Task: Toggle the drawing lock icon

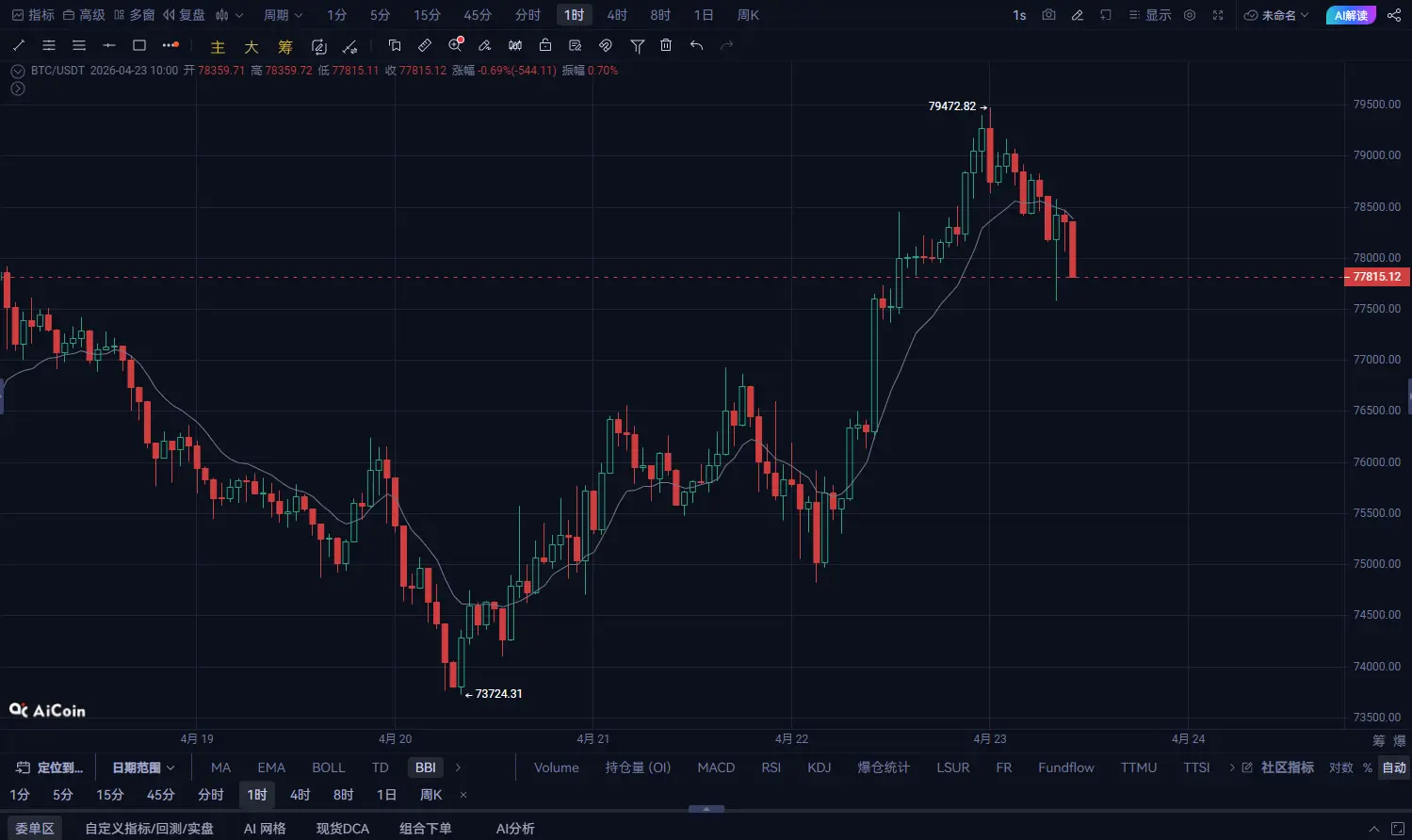Action: point(545,45)
